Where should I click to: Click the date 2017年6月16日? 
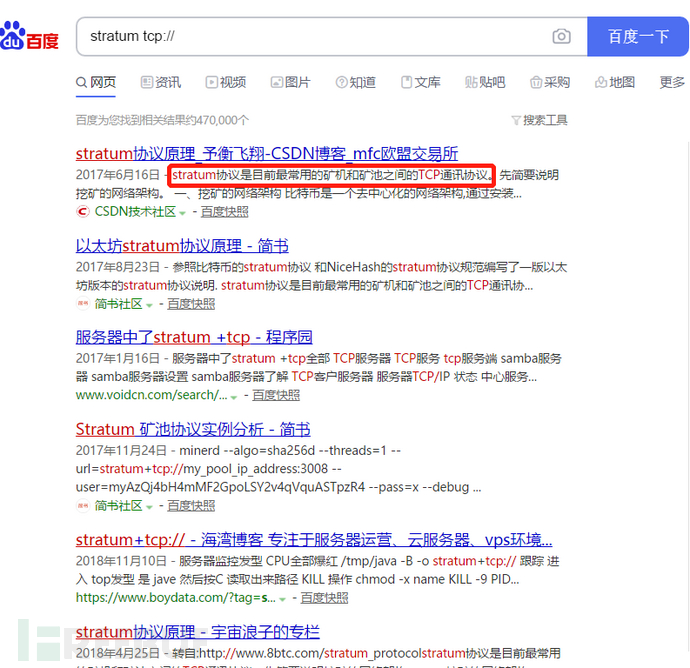click(x=117, y=175)
